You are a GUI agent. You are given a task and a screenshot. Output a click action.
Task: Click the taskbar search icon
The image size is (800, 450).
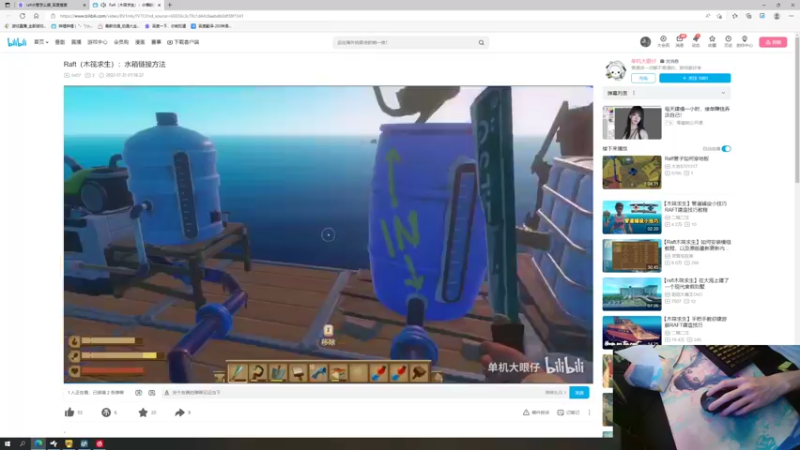pyautogui.click(x=22, y=444)
